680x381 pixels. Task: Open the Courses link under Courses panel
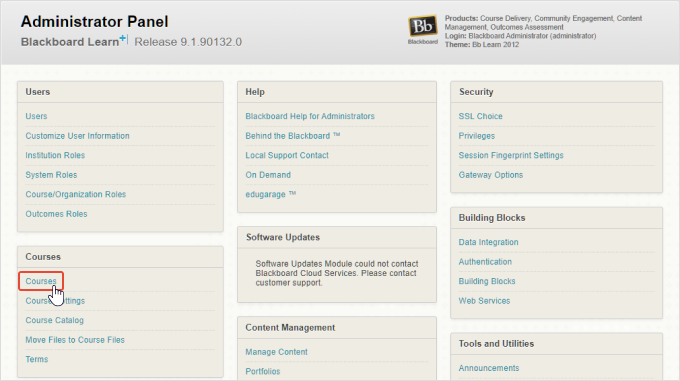[x=41, y=281]
